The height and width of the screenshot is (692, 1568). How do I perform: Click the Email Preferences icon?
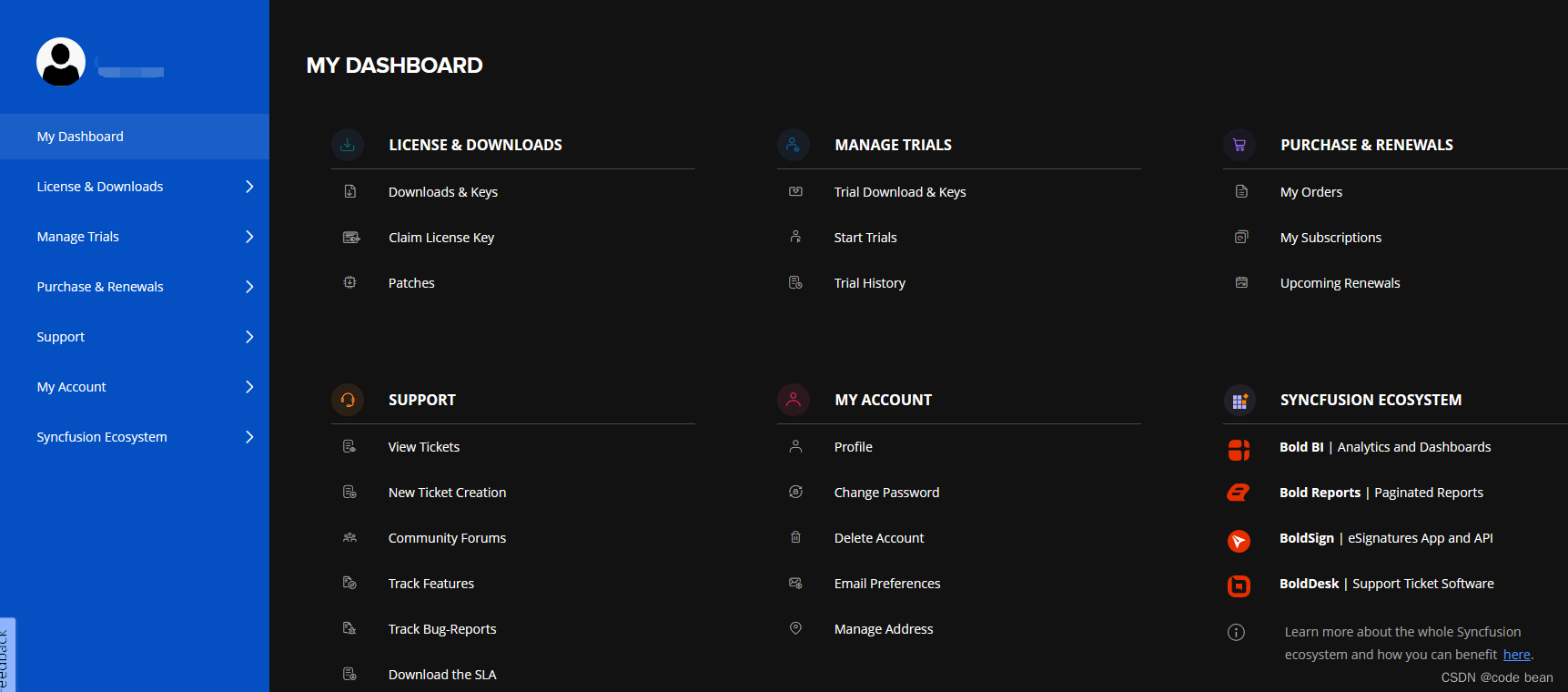pos(795,583)
